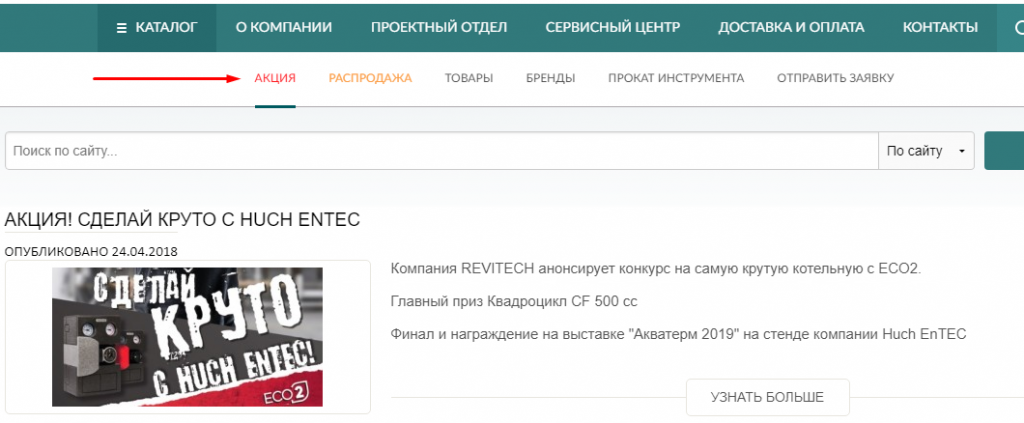Open Проектный отдел section

click(x=439, y=27)
